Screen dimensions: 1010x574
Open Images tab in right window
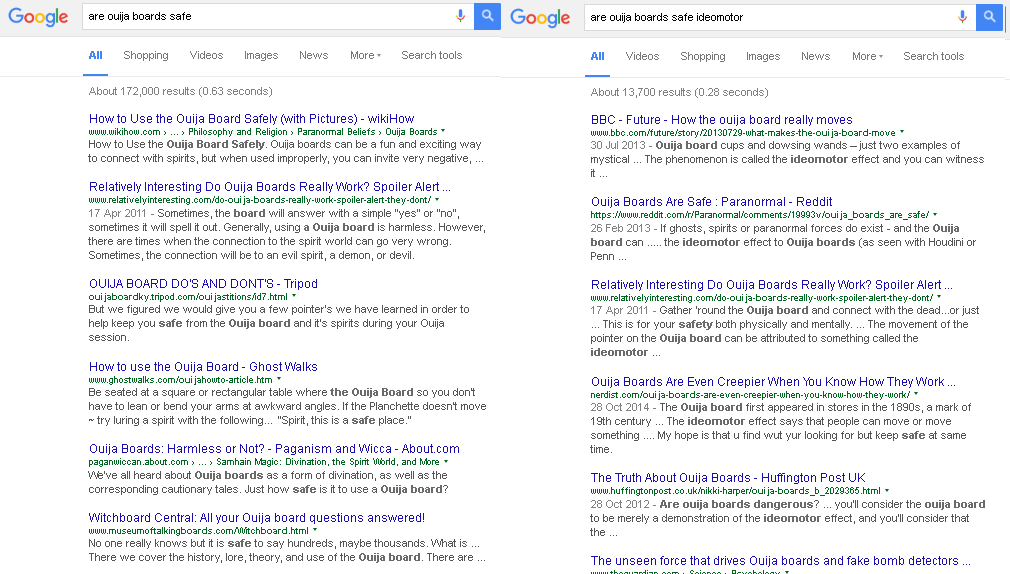click(763, 56)
